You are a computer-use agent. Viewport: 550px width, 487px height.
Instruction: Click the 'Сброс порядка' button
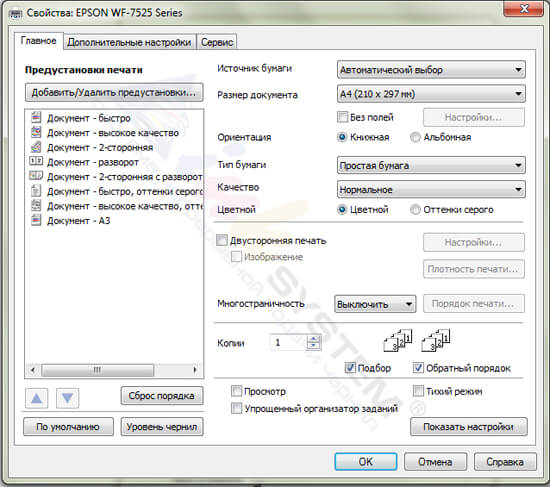[x=162, y=396]
